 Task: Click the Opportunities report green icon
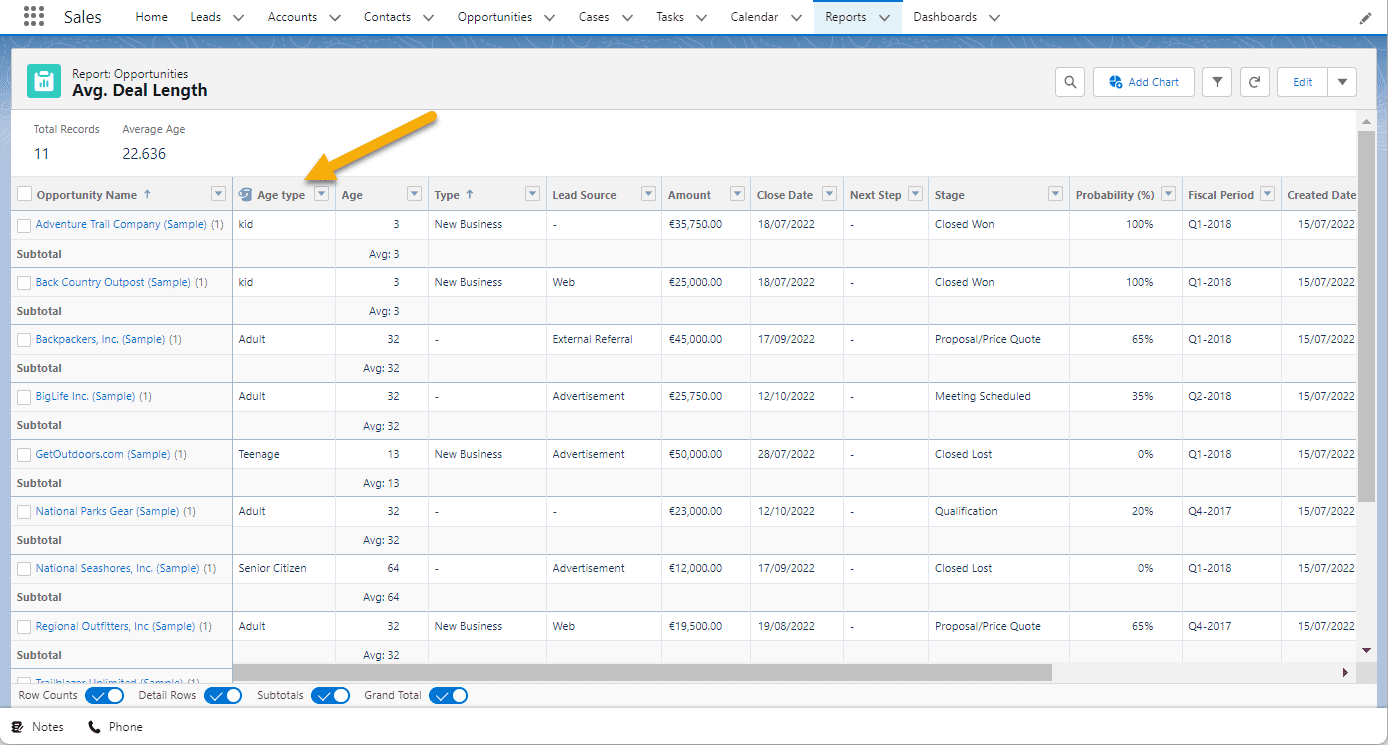[43, 80]
